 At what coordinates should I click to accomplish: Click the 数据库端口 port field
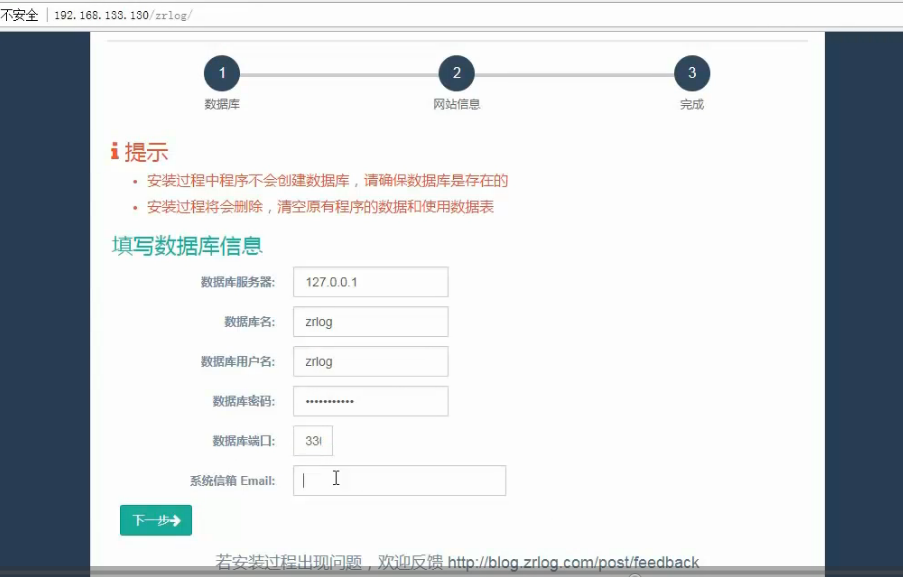(x=313, y=441)
